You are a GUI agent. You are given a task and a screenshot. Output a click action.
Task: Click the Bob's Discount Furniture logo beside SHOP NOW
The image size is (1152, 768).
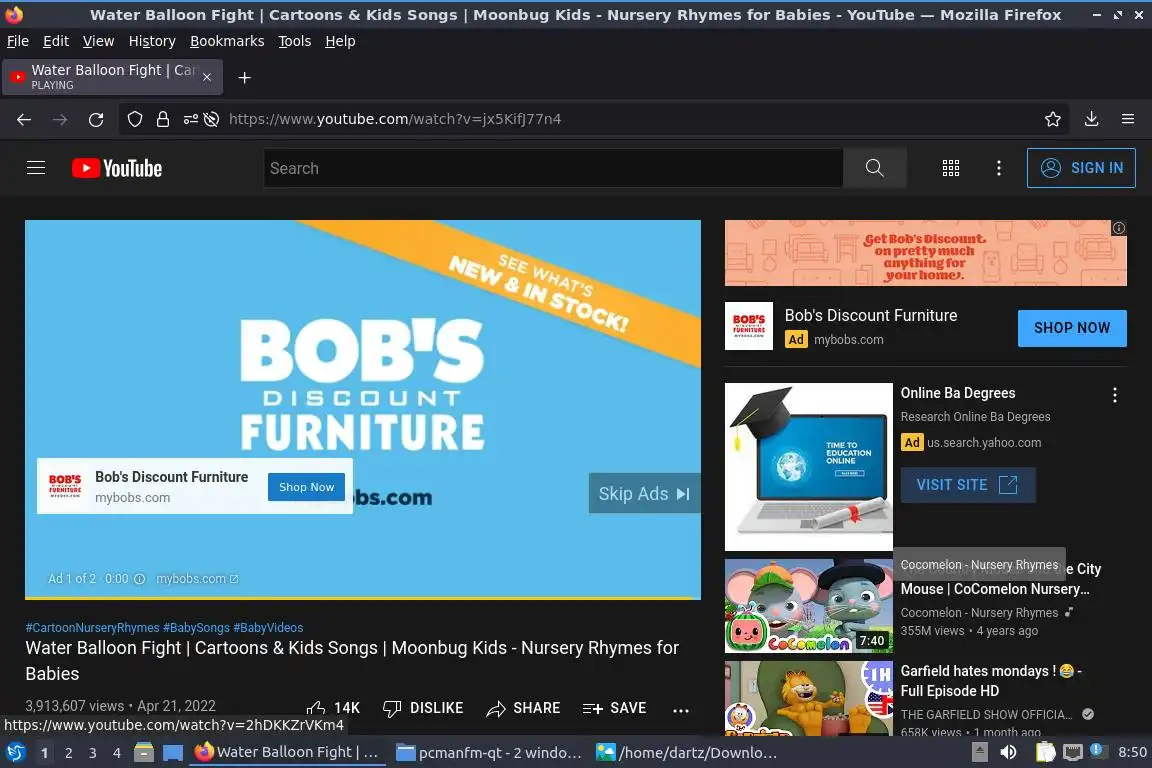tap(749, 326)
